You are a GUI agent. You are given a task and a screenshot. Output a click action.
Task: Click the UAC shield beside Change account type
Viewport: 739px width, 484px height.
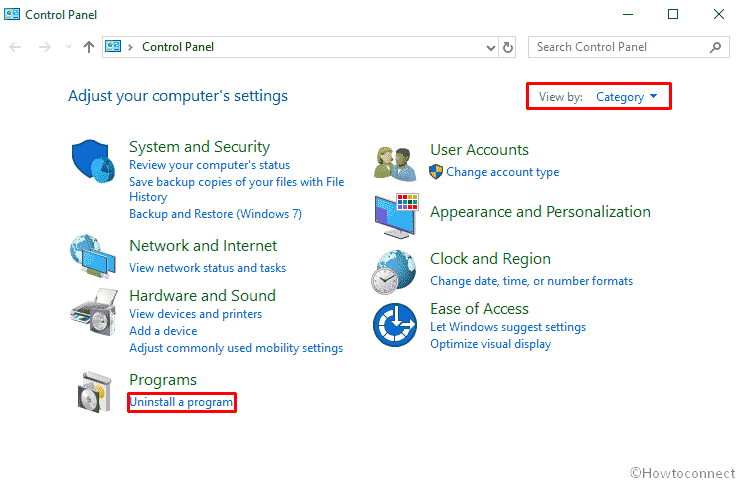436,172
